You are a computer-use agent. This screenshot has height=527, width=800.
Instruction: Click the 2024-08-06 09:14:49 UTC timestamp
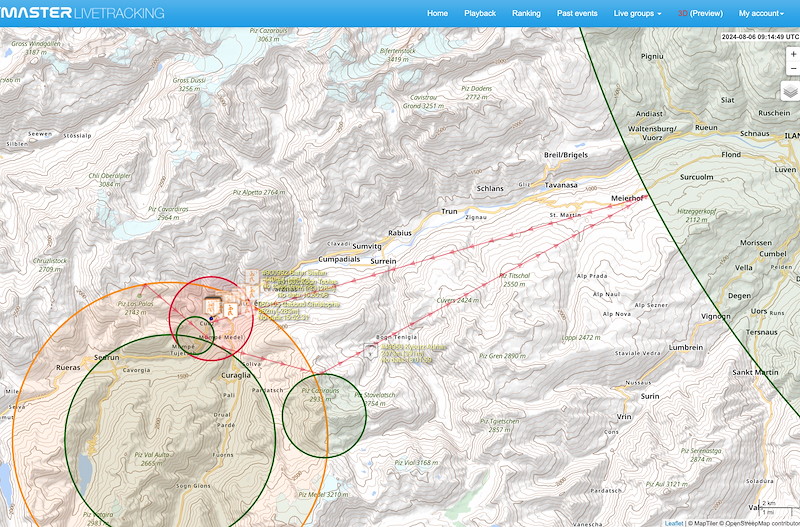(x=760, y=37)
